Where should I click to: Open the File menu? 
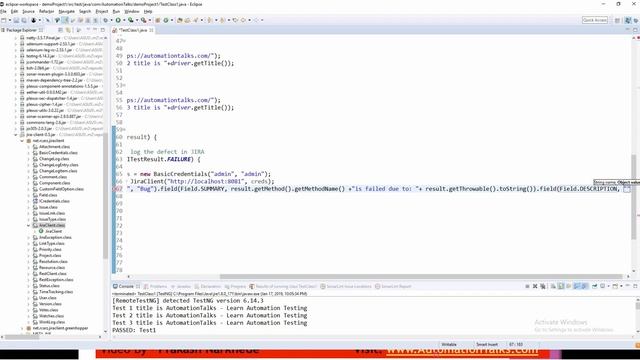(3, 11)
